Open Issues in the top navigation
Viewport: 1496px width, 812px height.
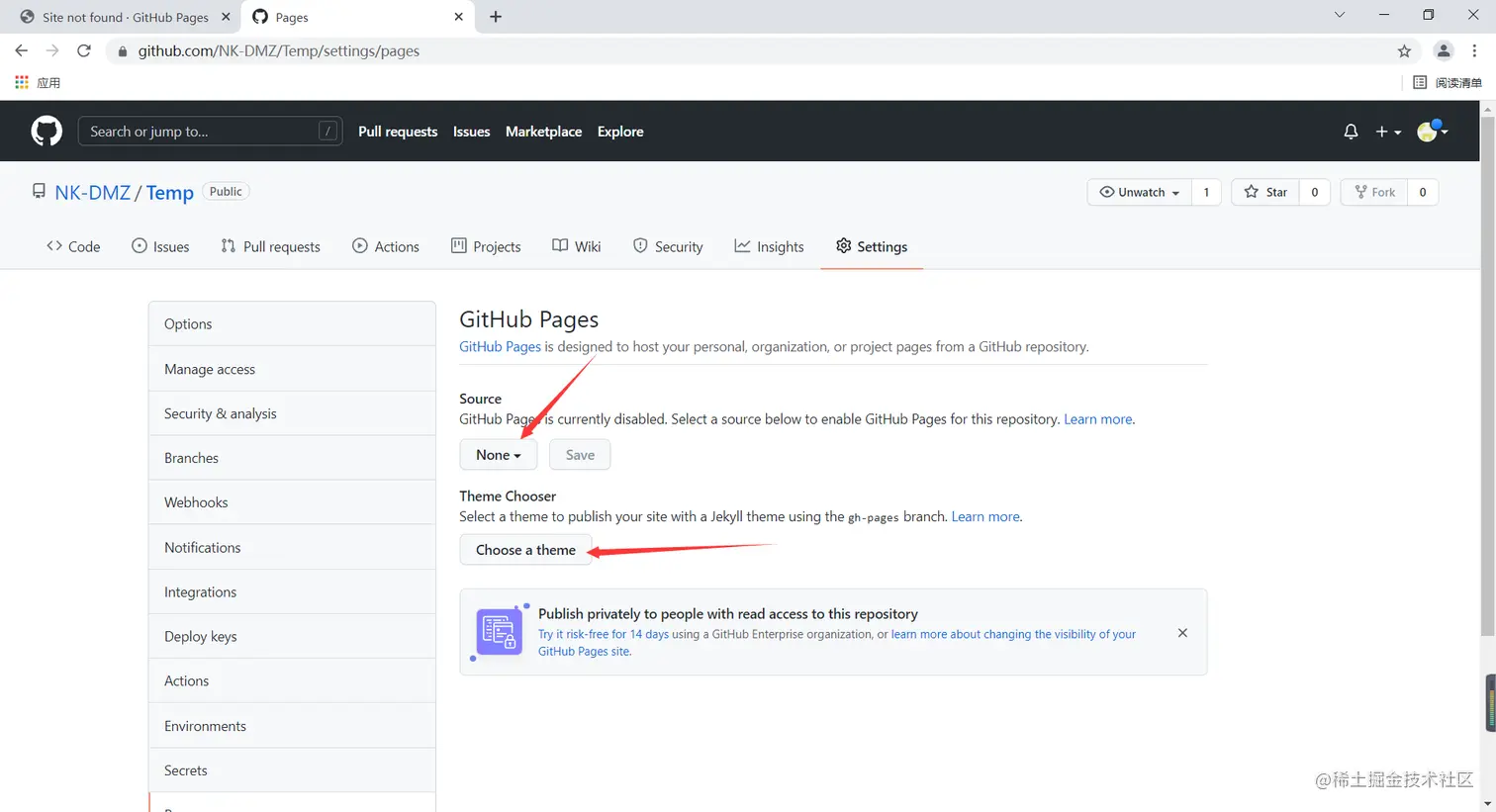click(x=472, y=132)
